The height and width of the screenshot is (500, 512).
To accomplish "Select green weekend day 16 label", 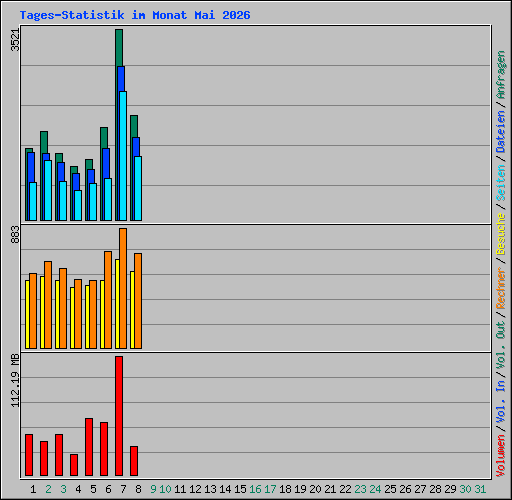I will coord(255,489).
